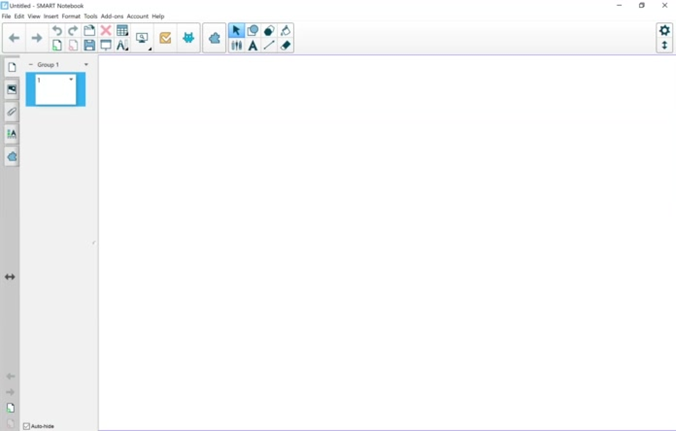Screen dimensions: 676x431
Task: Choose the Eraser tool in toolbar
Action: 286,45
